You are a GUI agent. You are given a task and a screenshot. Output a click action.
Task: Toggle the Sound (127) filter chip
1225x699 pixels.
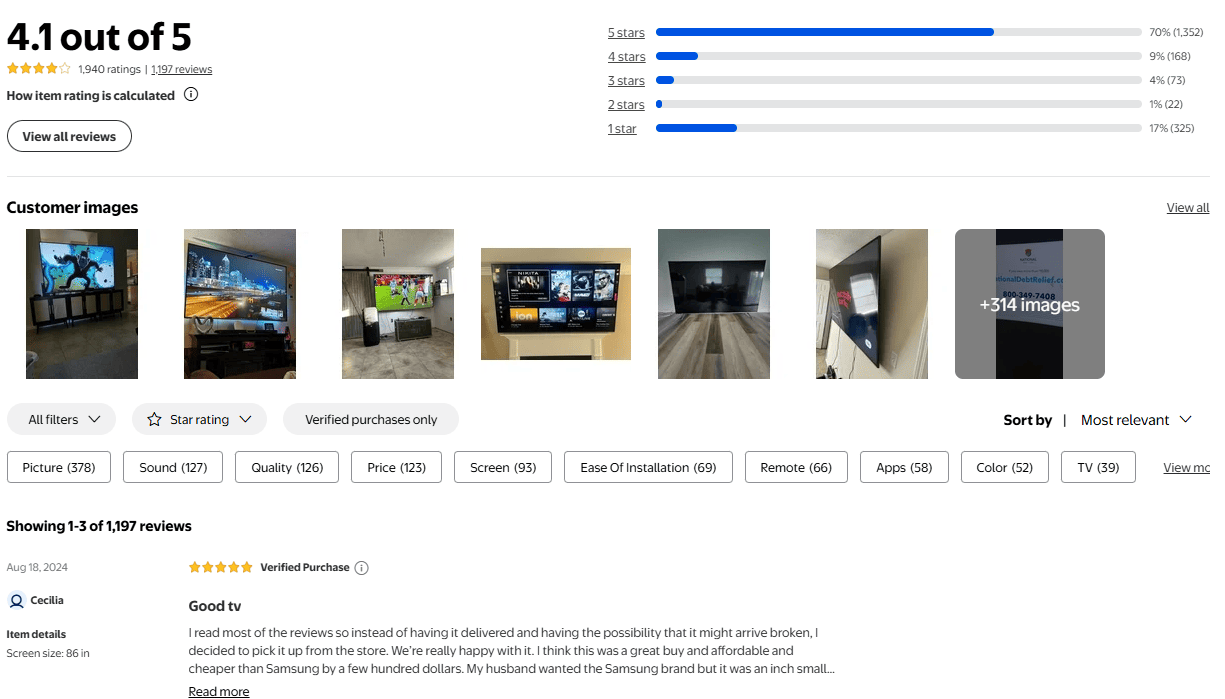172,467
